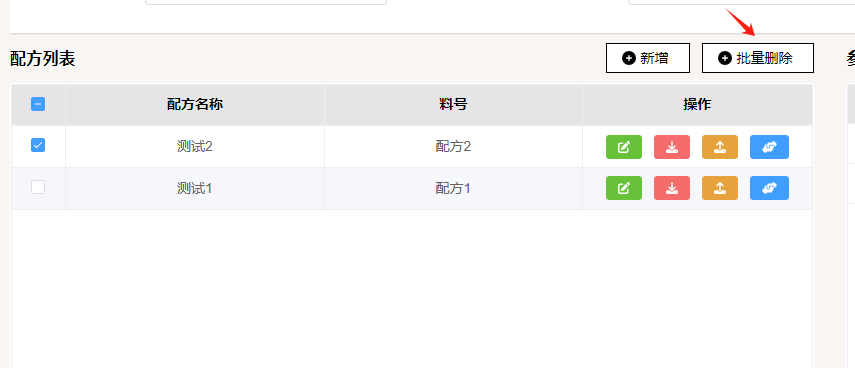Check the checkbox for 测试1 row
This screenshot has width=855, height=368.
click(x=38, y=187)
